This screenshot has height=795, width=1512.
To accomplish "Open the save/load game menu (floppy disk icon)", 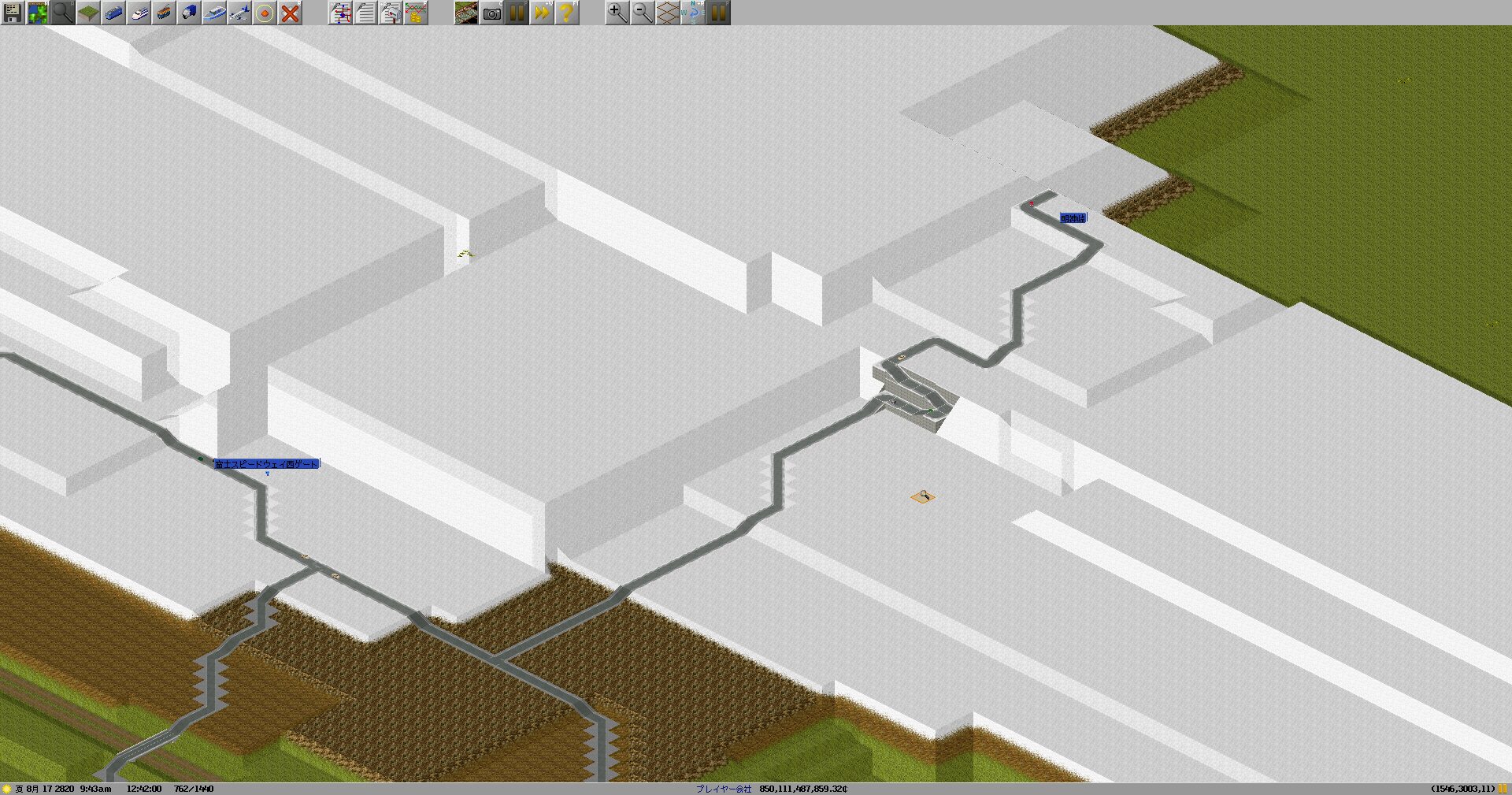I will (x=13, y=13).
